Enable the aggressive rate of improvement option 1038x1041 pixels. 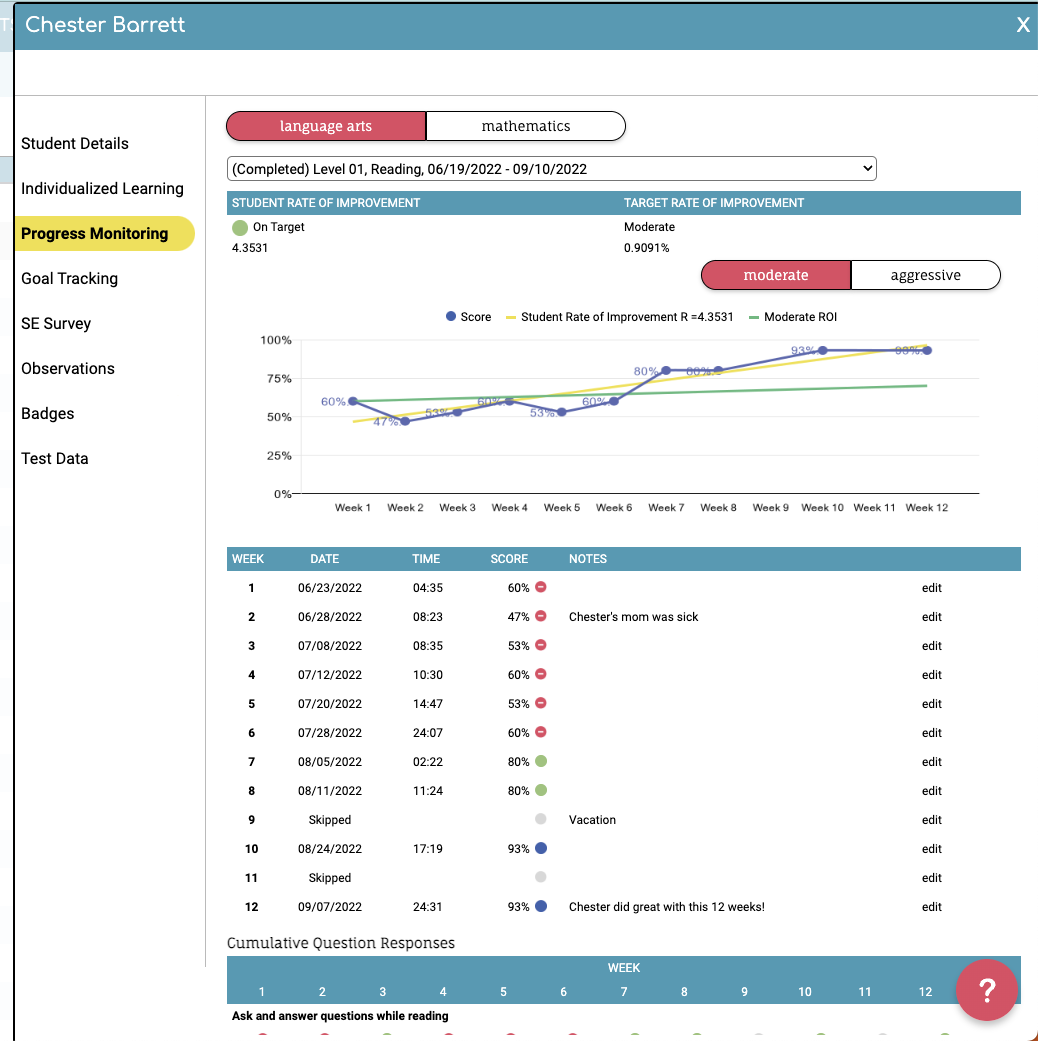pyautogui.click(x=925, y=274)
